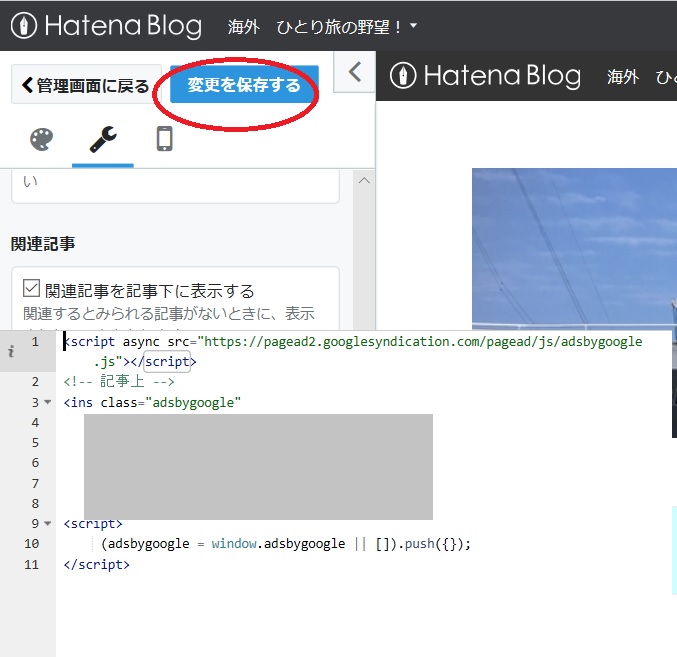
Task: Click line number 10 in the gutter
Action: pyautogui.click(x=32, y=544)
